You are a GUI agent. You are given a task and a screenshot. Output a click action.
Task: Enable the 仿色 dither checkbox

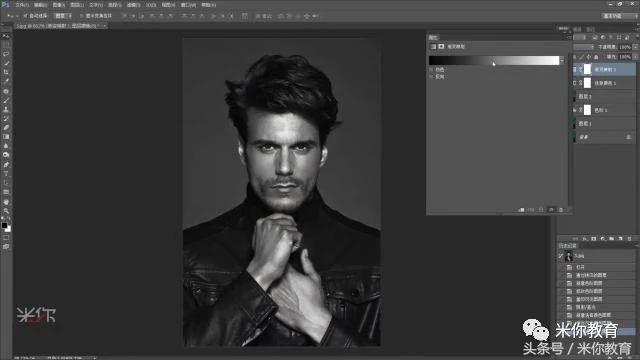point(431,70)
